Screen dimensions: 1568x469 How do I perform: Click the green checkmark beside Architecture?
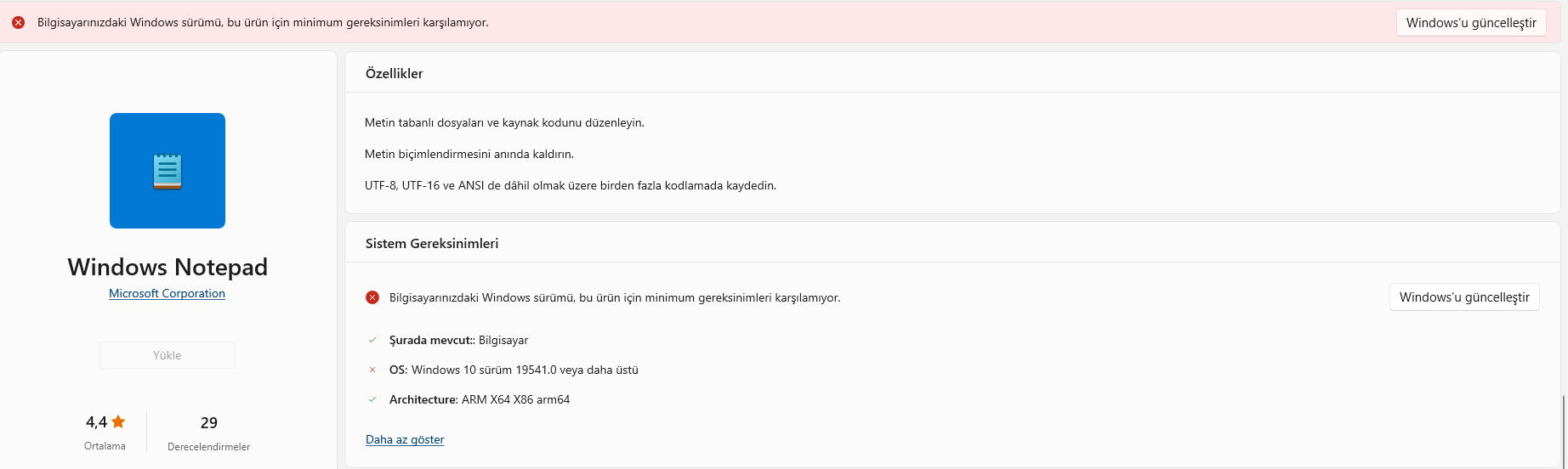pos(372,399)
